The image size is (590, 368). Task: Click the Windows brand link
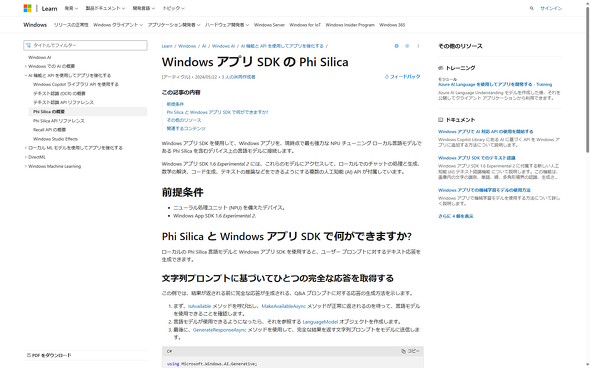35,25
